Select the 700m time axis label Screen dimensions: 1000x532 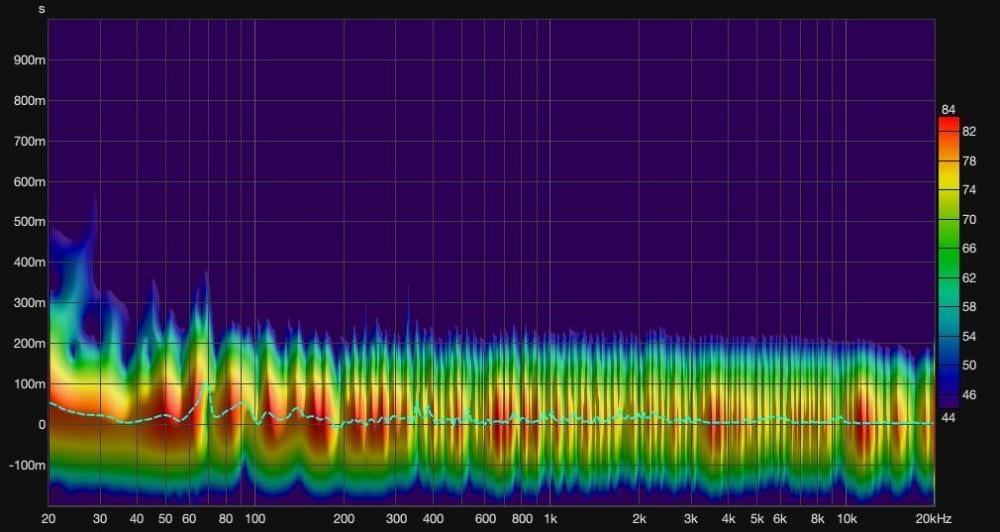coord(27,141)
